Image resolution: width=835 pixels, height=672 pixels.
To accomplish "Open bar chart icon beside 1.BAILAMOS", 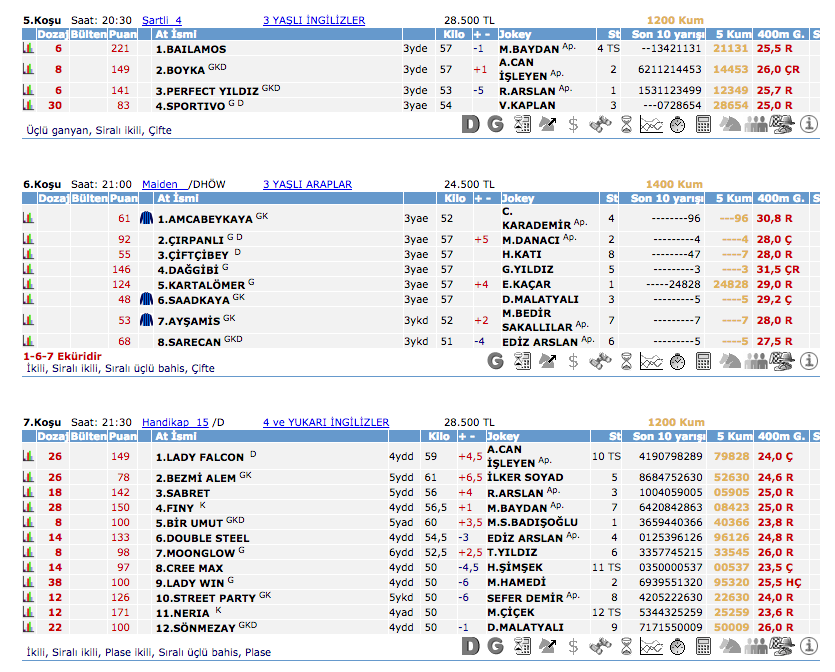I will tap(29, 48).
